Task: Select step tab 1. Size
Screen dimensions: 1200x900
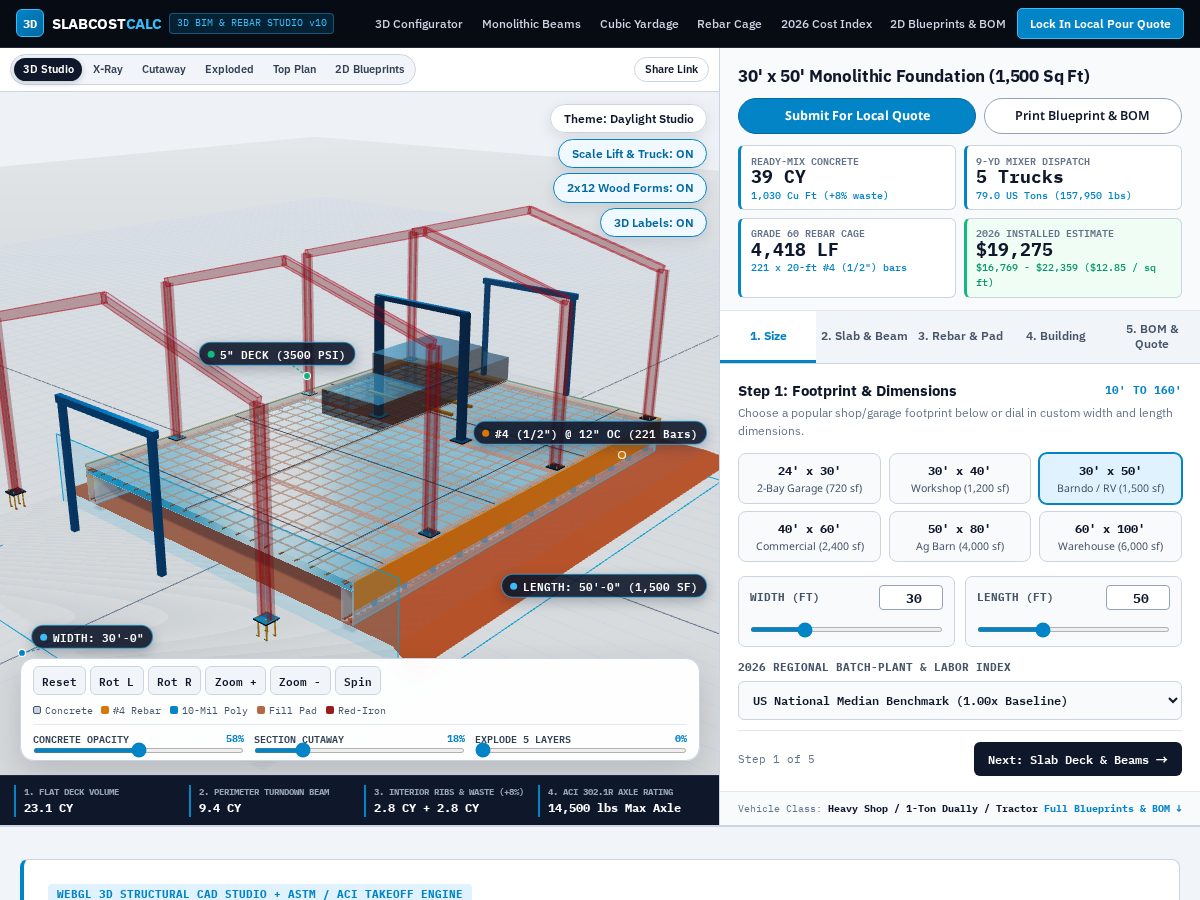Action: [768, 336]
